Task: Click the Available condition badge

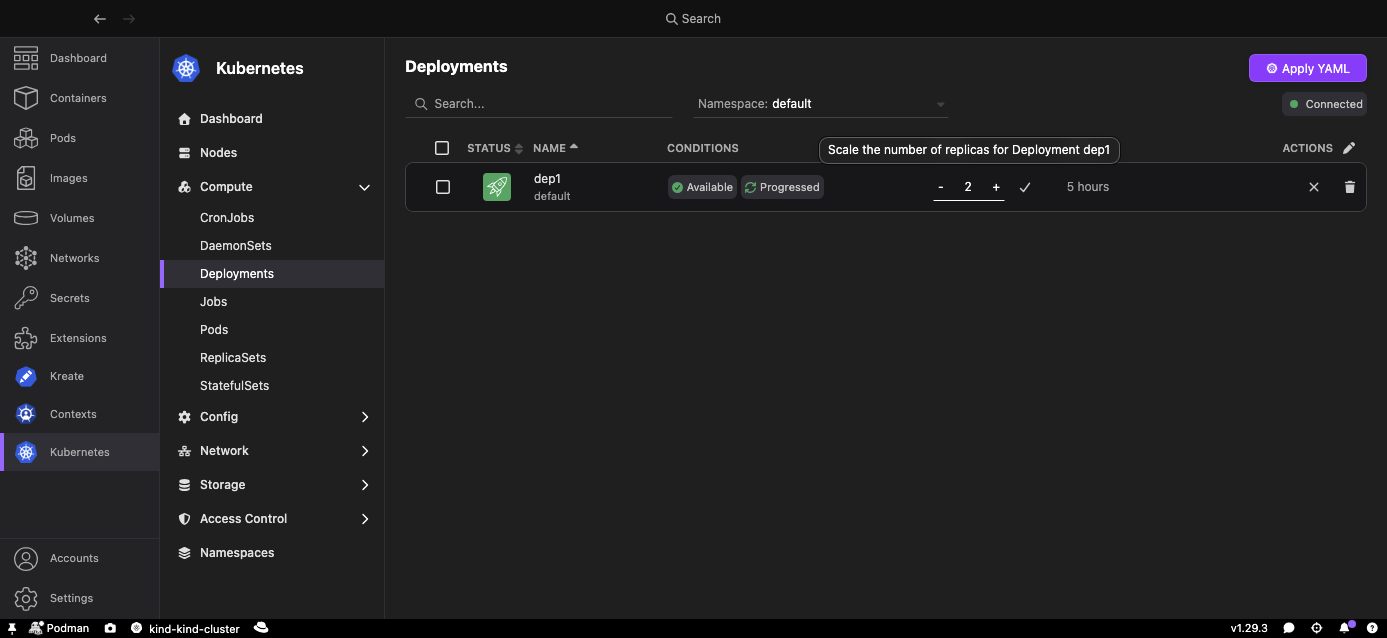Action: (702, 187)
